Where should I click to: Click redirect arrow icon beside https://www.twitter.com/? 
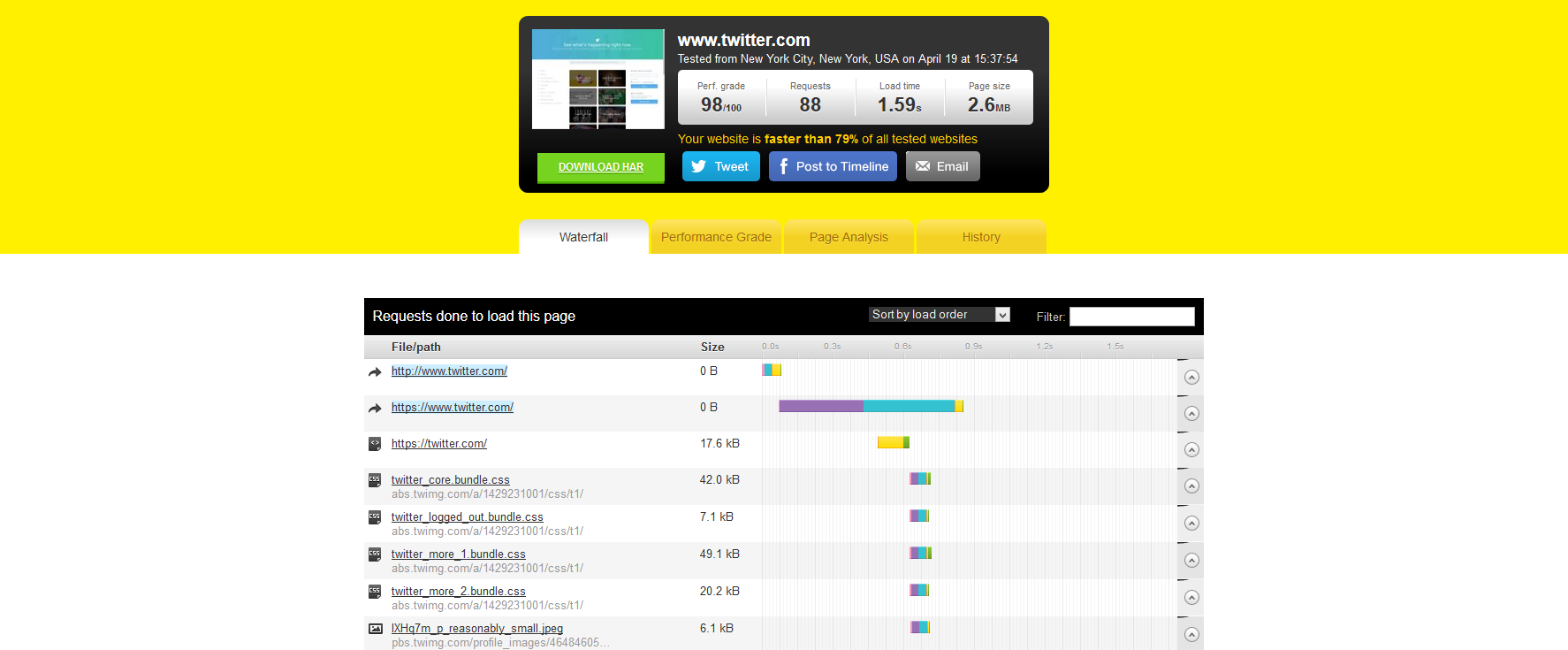375,409
